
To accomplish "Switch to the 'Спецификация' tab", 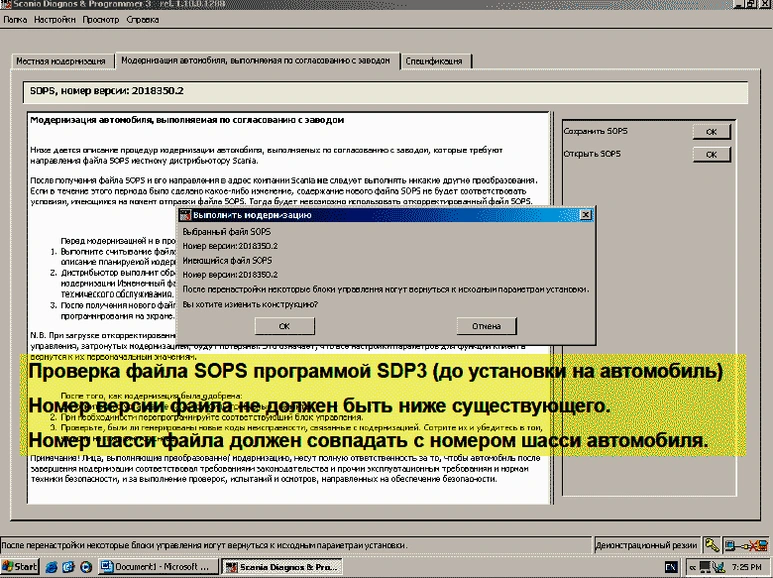I will click(x=434, y=61).
